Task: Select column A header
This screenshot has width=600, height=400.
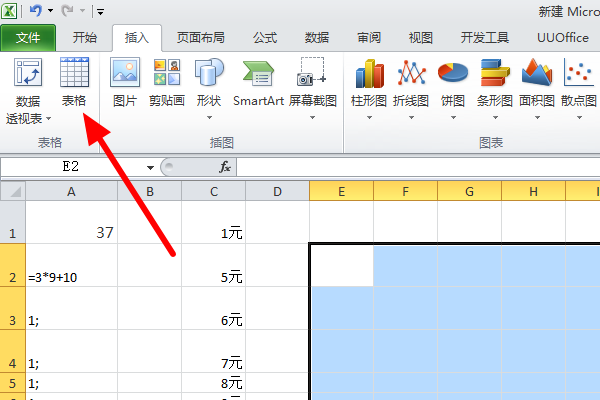Action: point(71,191)
